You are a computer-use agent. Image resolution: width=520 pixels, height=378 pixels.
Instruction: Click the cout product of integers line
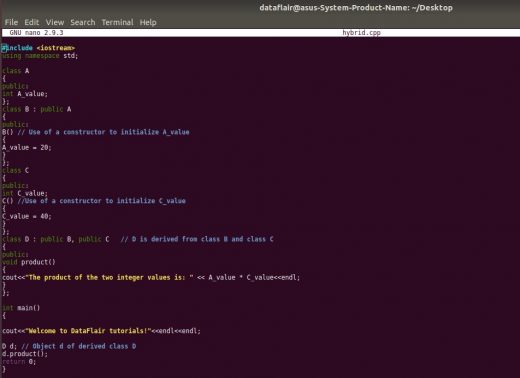point(151,277)
